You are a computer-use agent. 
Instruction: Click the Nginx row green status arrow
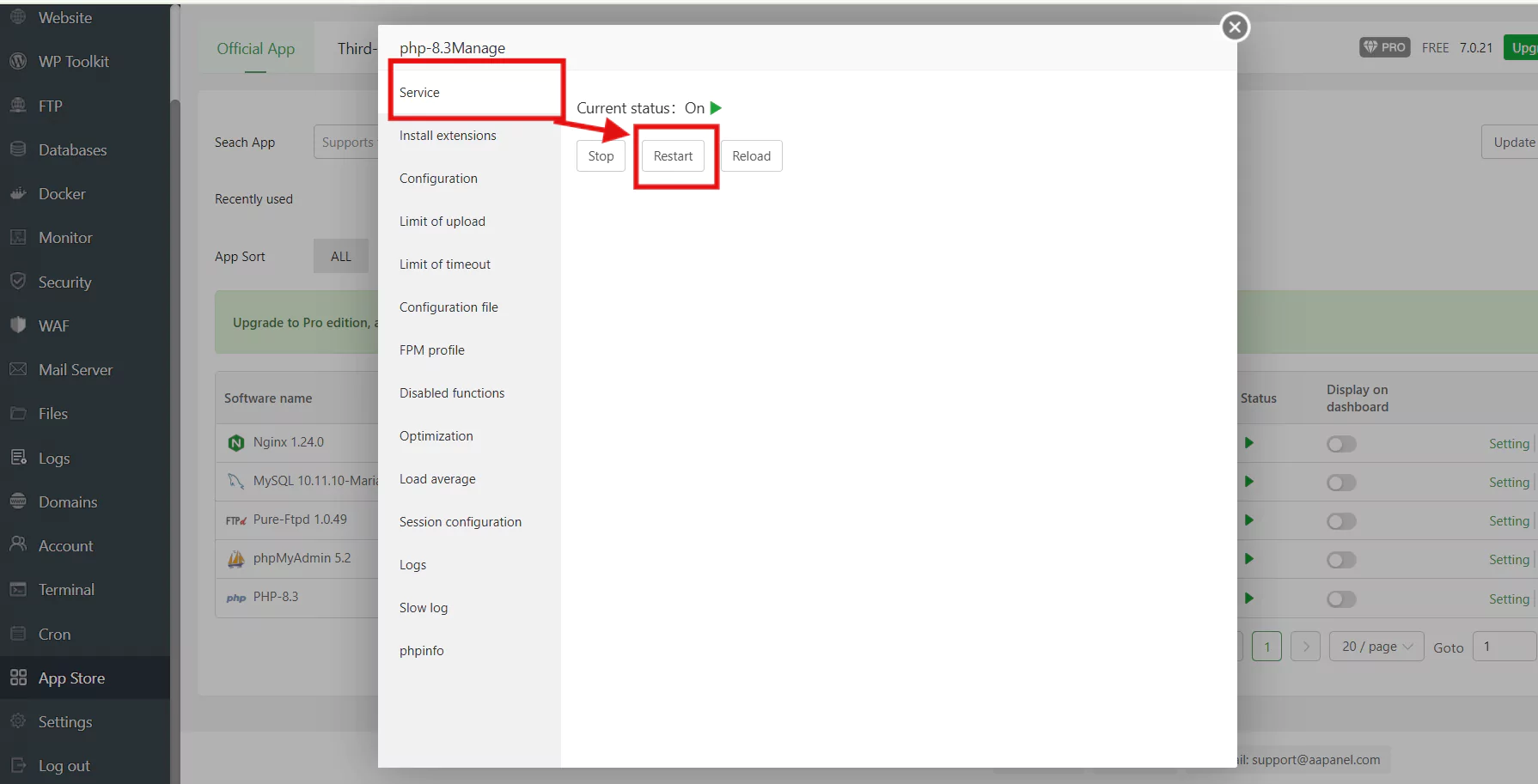click(x=1249, y=443)
